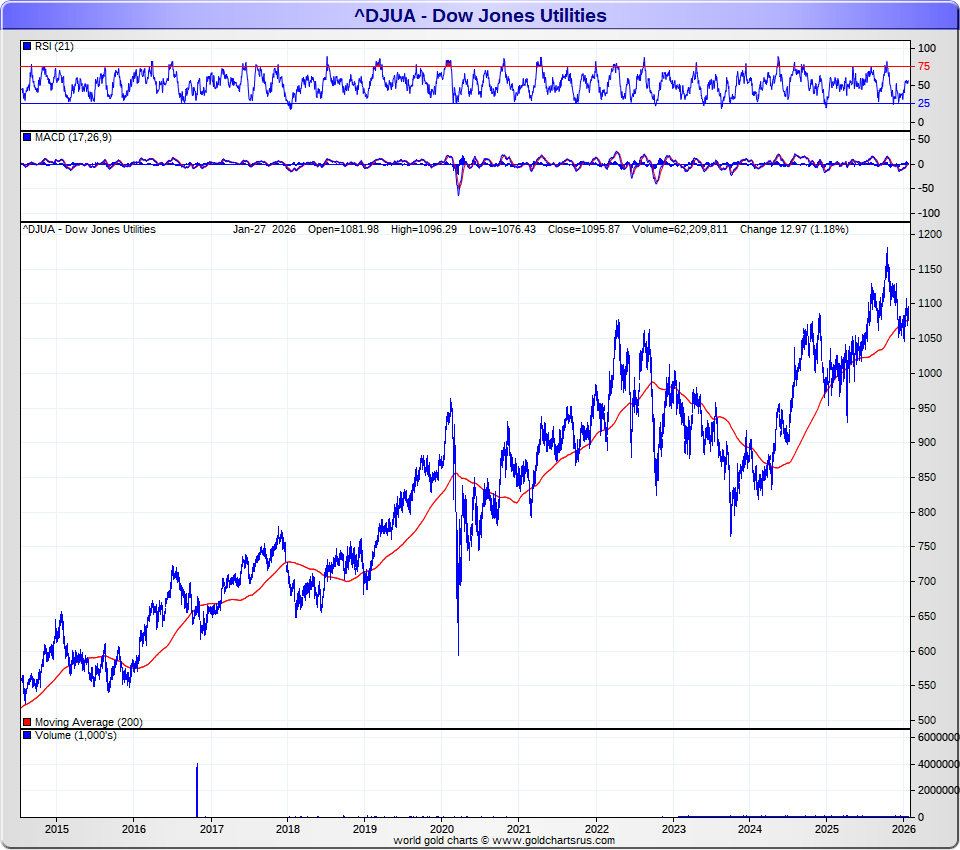Click the blue Volume (1,000's) legend square
The height and width of the screenshot is (850, 960).
tap(27, 736)
